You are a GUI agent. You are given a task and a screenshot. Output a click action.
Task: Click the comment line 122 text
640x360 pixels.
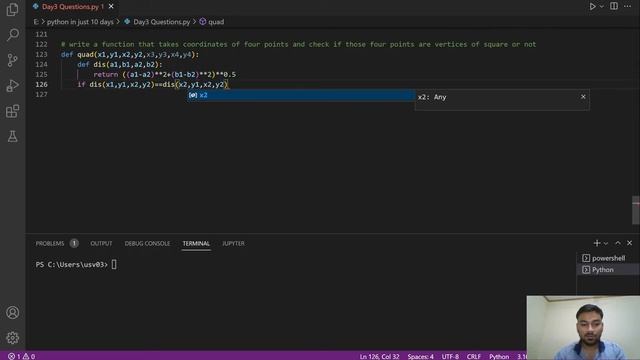pyautogui.click(x=298, y=44)
